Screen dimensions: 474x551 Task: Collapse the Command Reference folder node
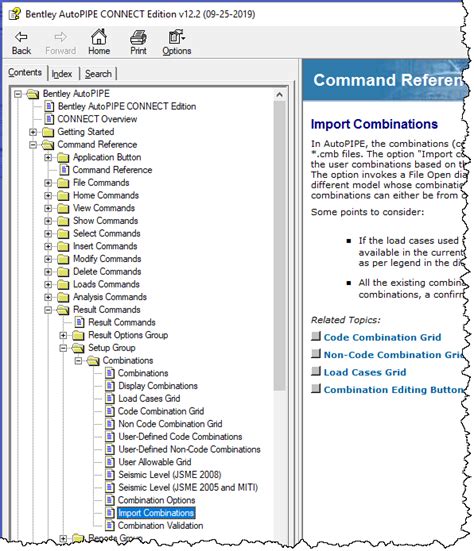(33, 145)
